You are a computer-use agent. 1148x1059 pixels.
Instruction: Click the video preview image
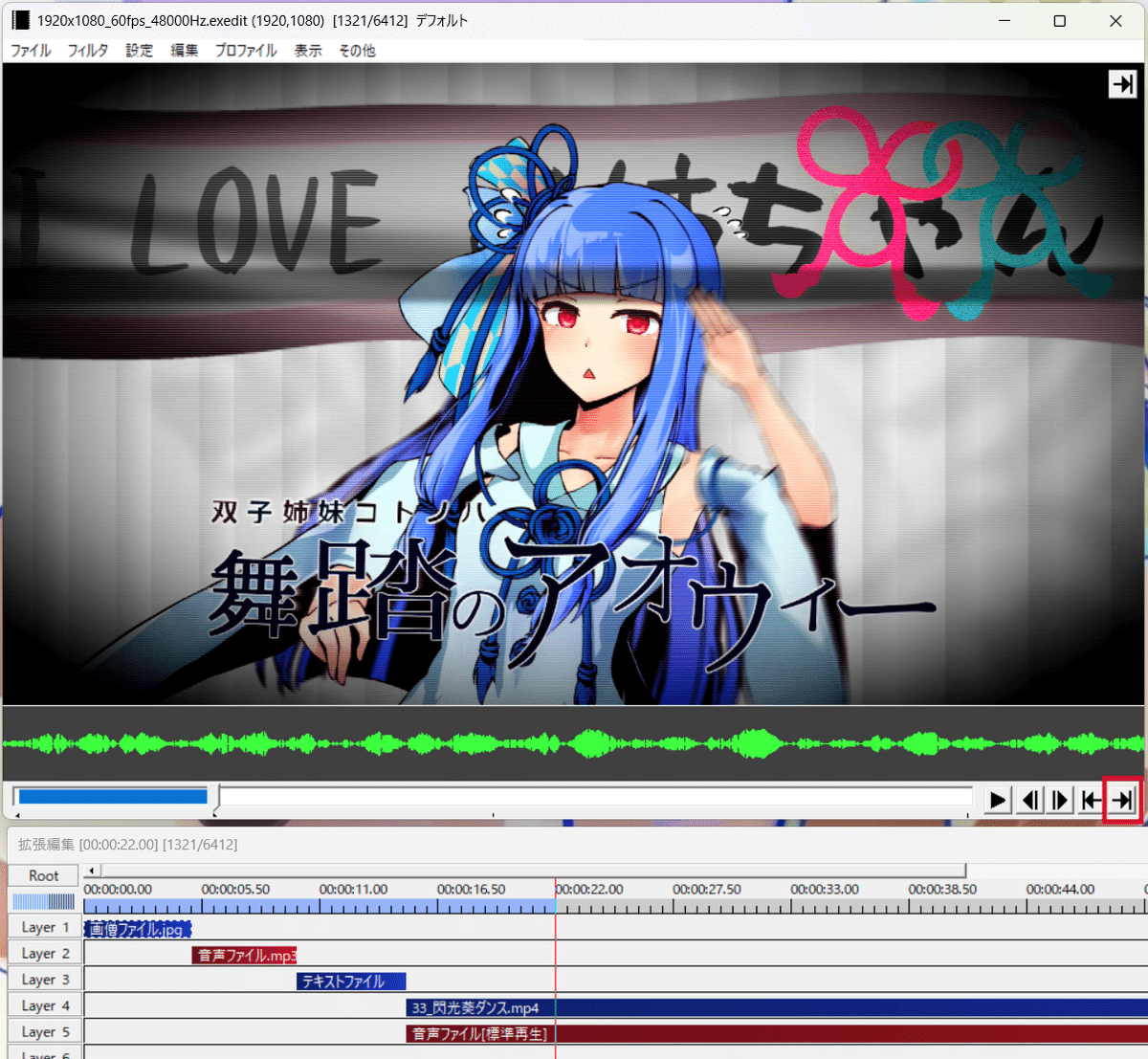[574, 385]
